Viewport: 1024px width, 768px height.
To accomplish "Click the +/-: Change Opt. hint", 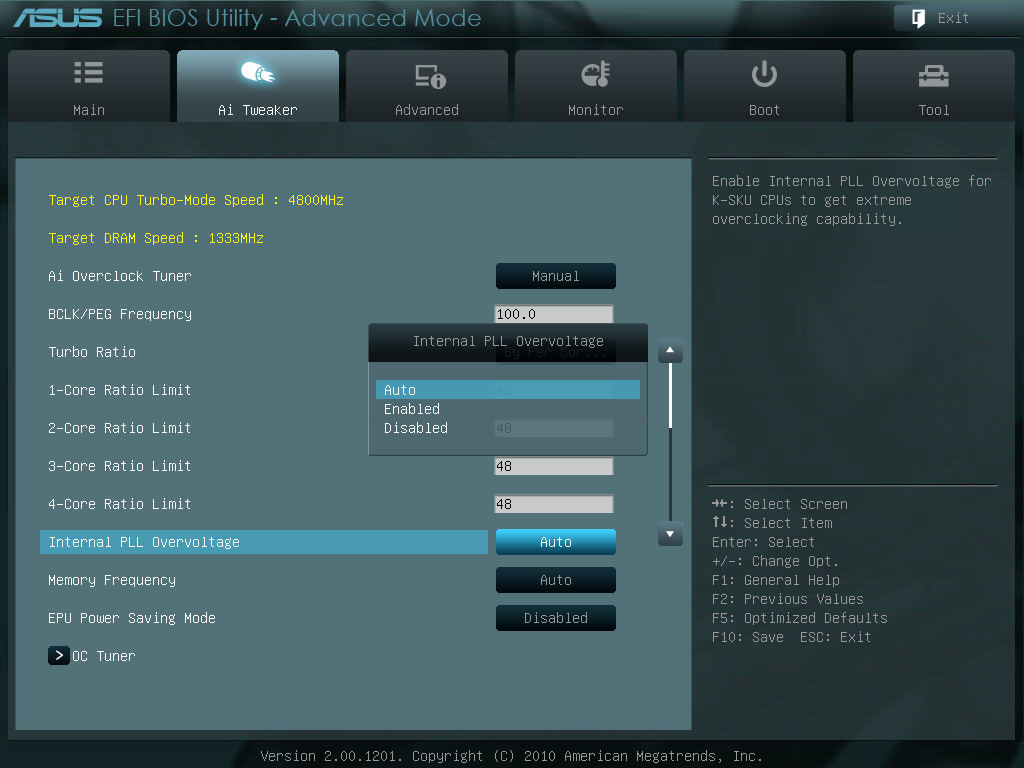I will (775, 561).
